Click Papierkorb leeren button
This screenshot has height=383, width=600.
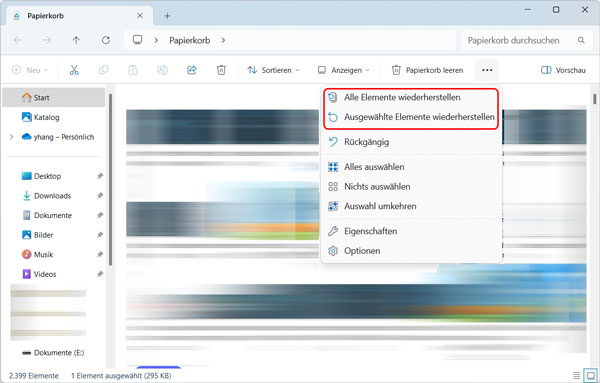(x=427, y=70)
